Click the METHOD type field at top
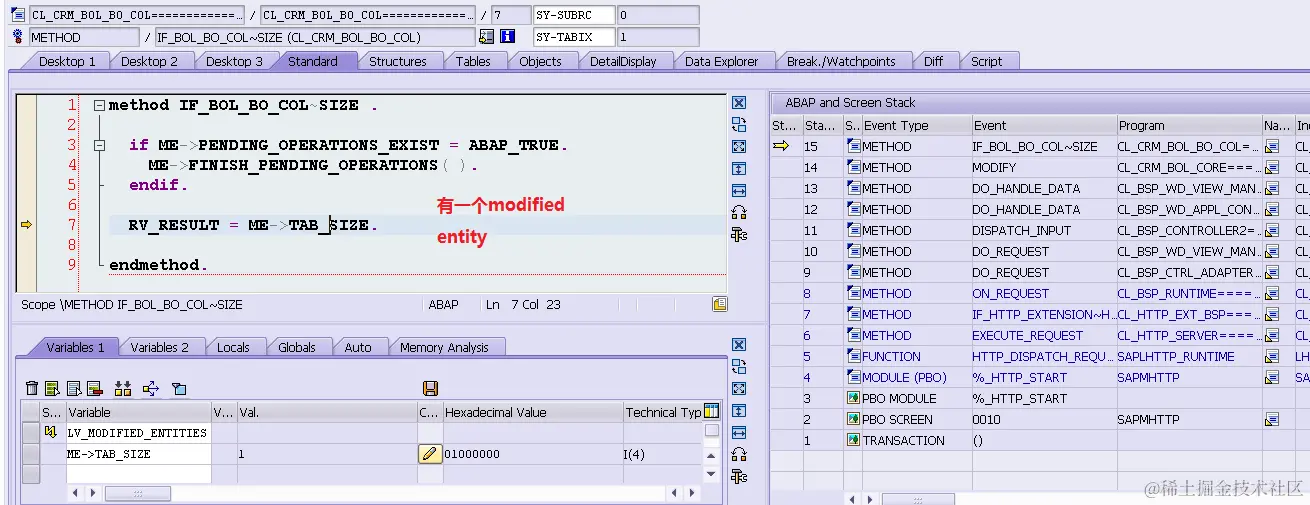1310x505 pixels. pos(84,37)
